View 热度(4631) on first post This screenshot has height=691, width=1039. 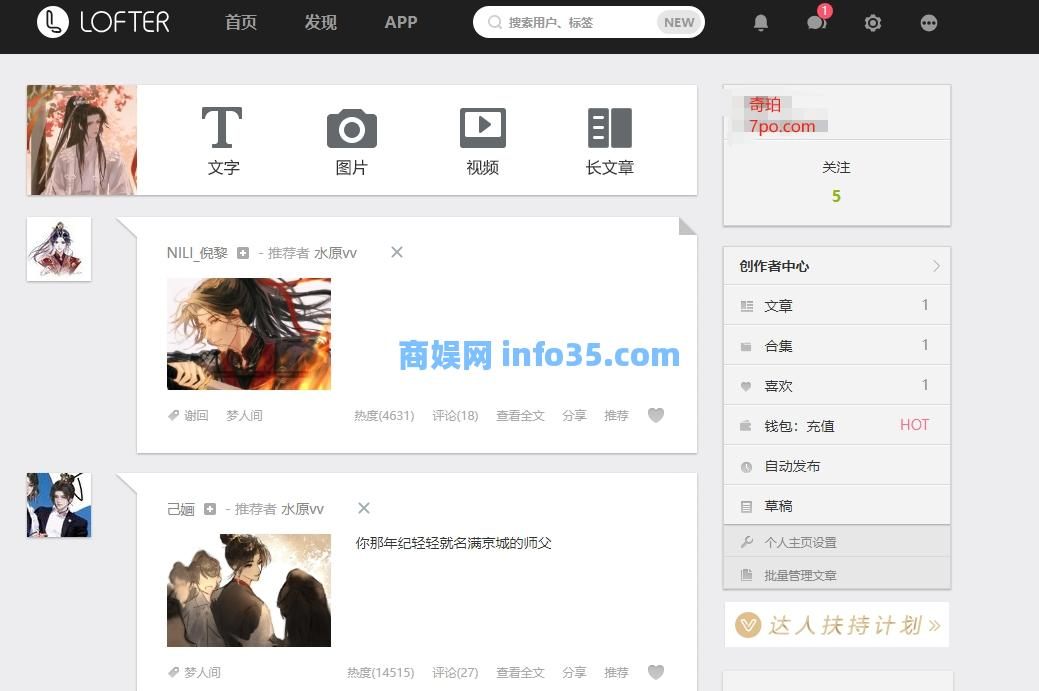point(384,415)
